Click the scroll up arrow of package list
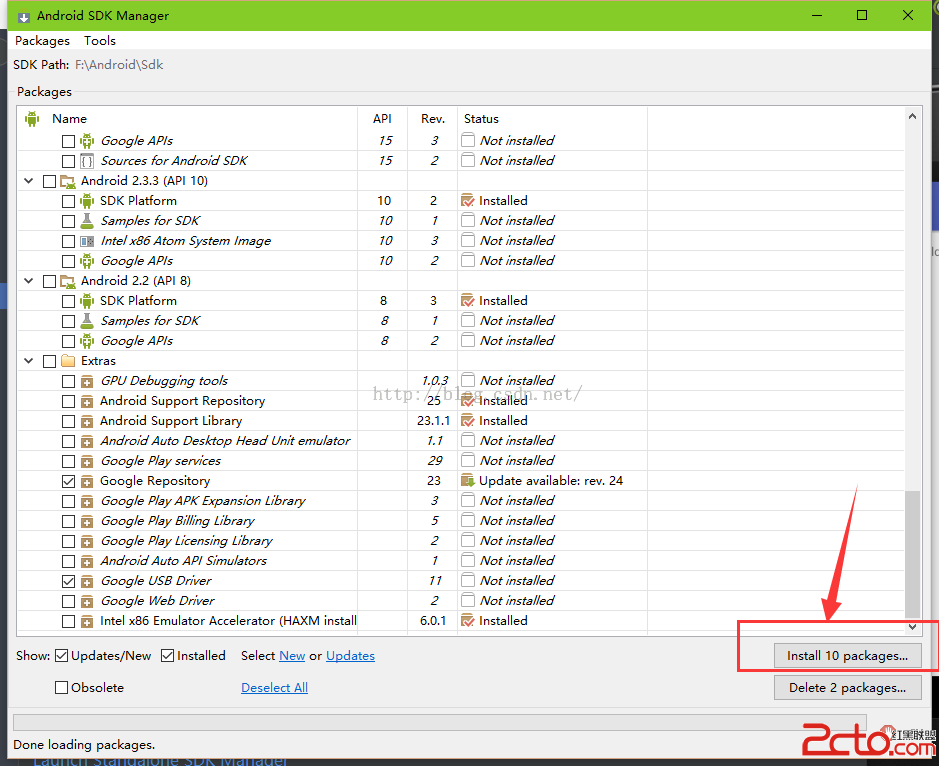The width and height of the screenshot is (939, 766). point(912,116)
